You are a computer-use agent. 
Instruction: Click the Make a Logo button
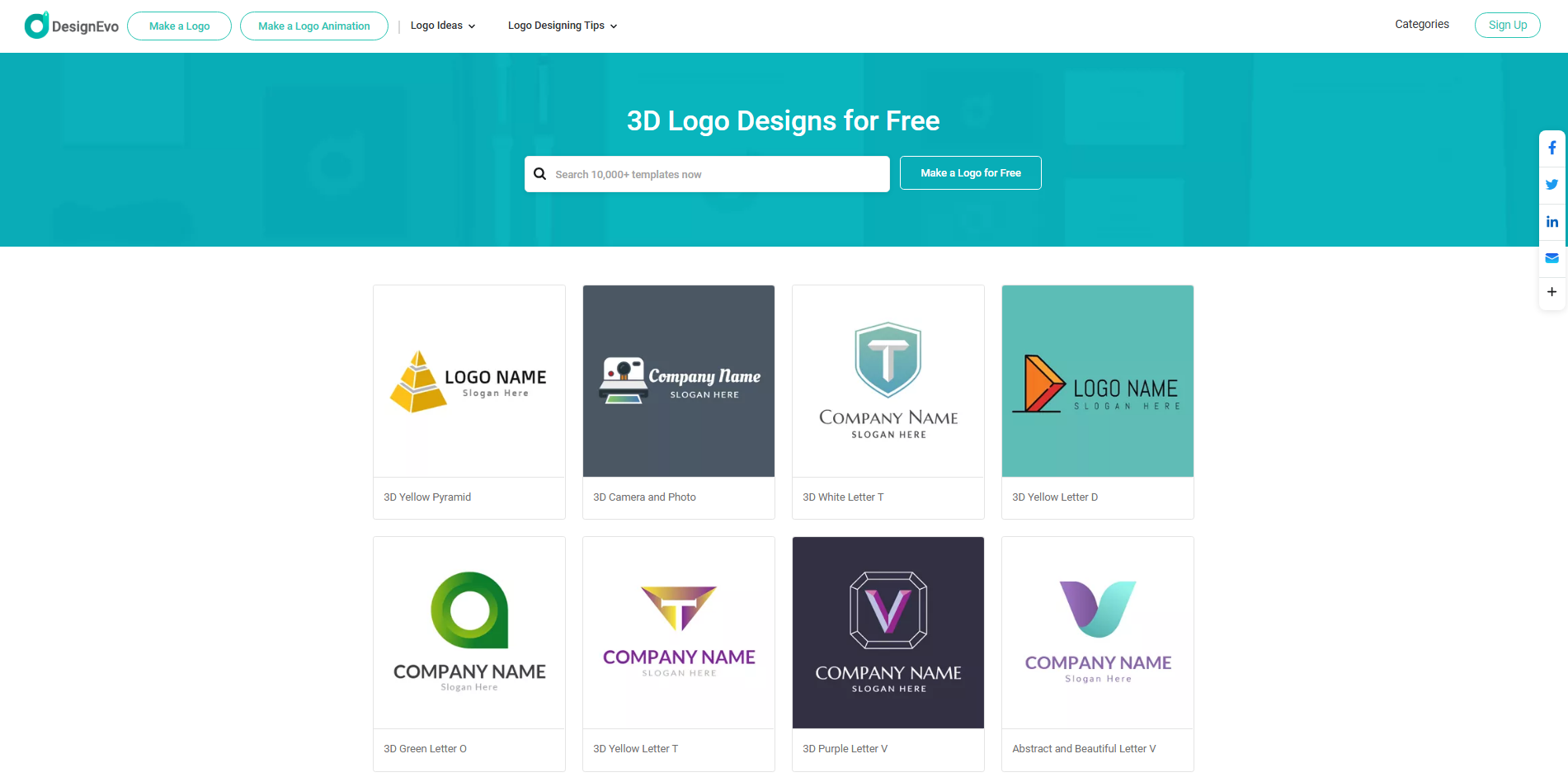(179, 26)
